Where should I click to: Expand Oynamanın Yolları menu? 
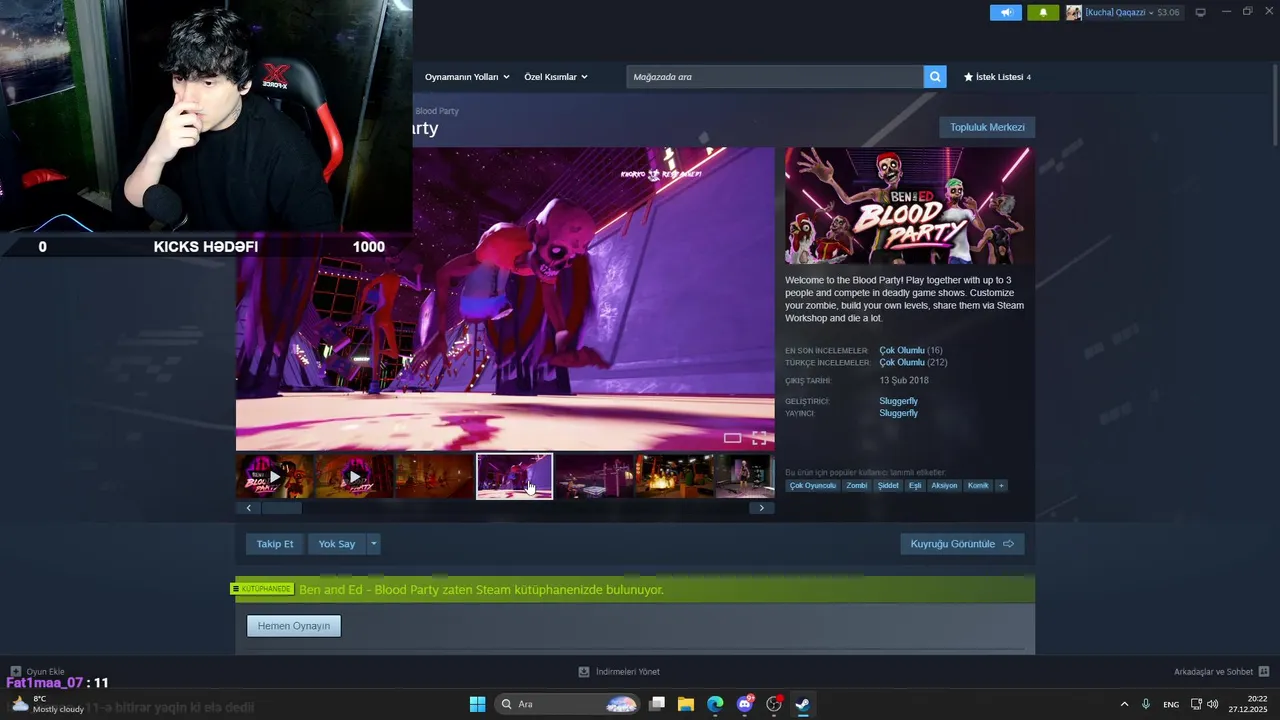click(x=467, y=77)
